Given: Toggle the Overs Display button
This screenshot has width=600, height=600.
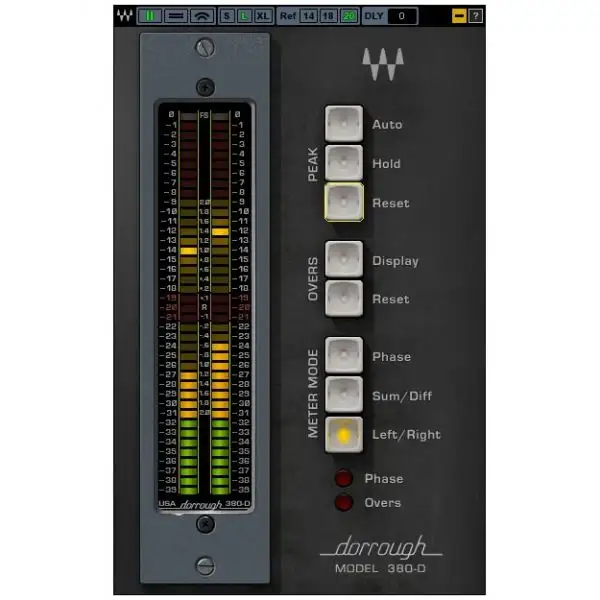Looking at the screenshot, I should point(344,260).
